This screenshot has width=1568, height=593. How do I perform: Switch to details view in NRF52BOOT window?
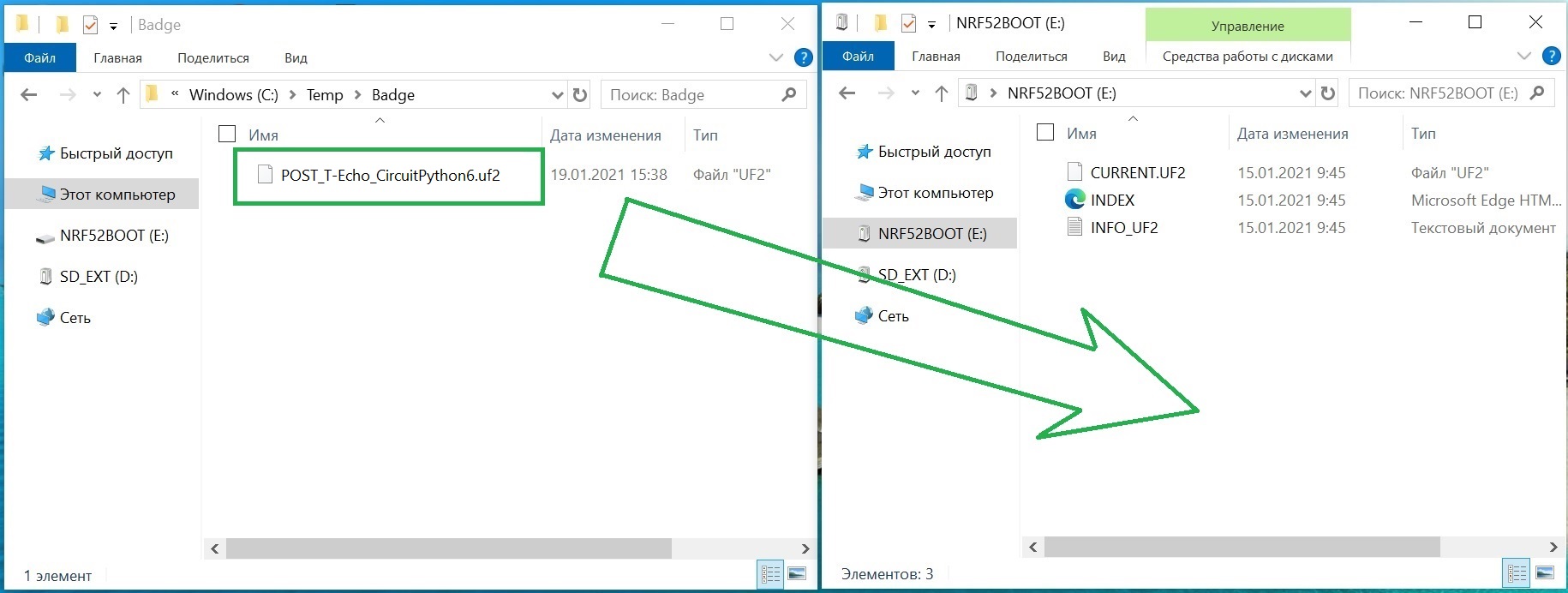tap(1517, 572)
